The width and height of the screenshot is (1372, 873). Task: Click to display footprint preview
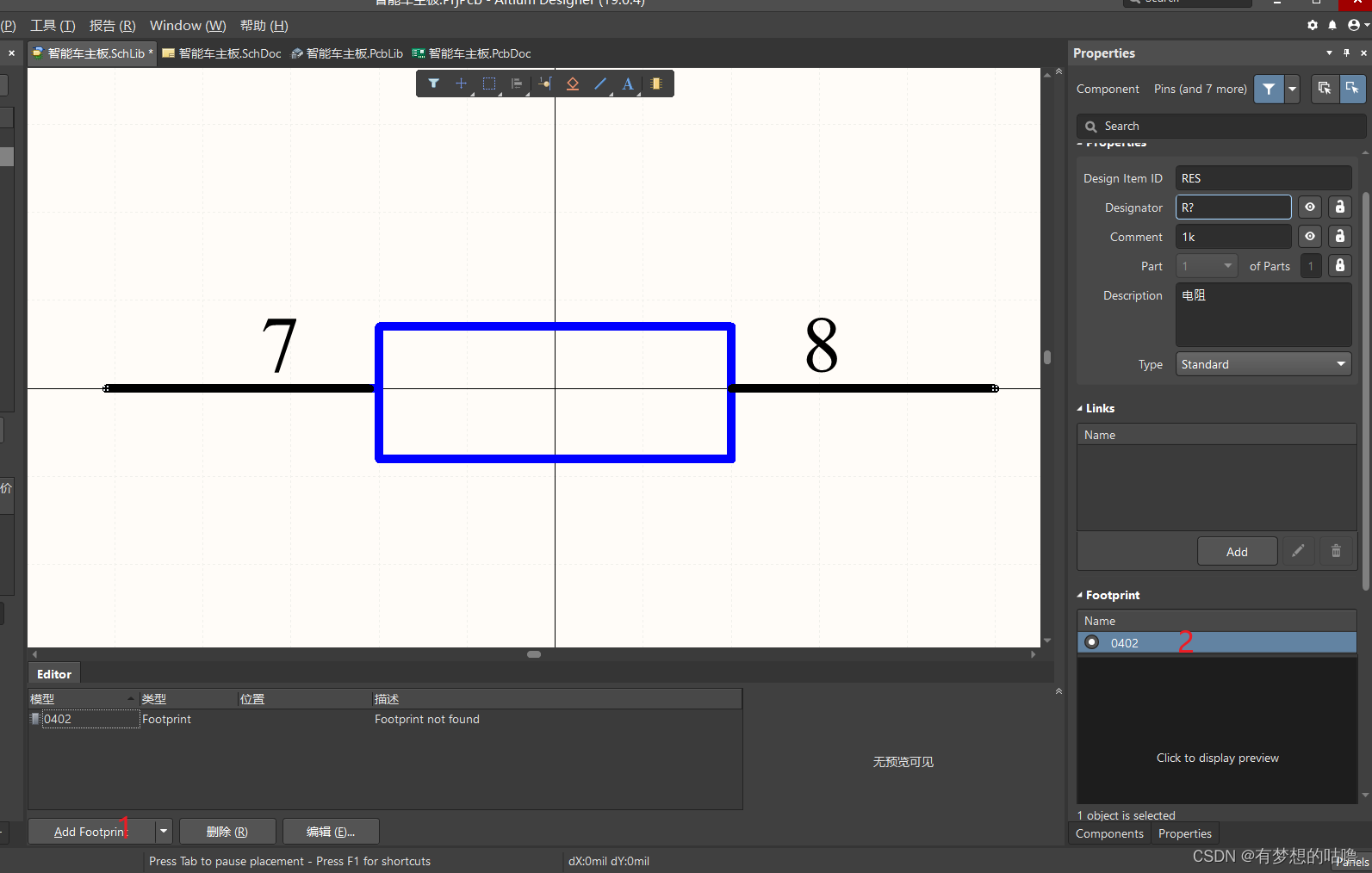[x=1217, y=758]
